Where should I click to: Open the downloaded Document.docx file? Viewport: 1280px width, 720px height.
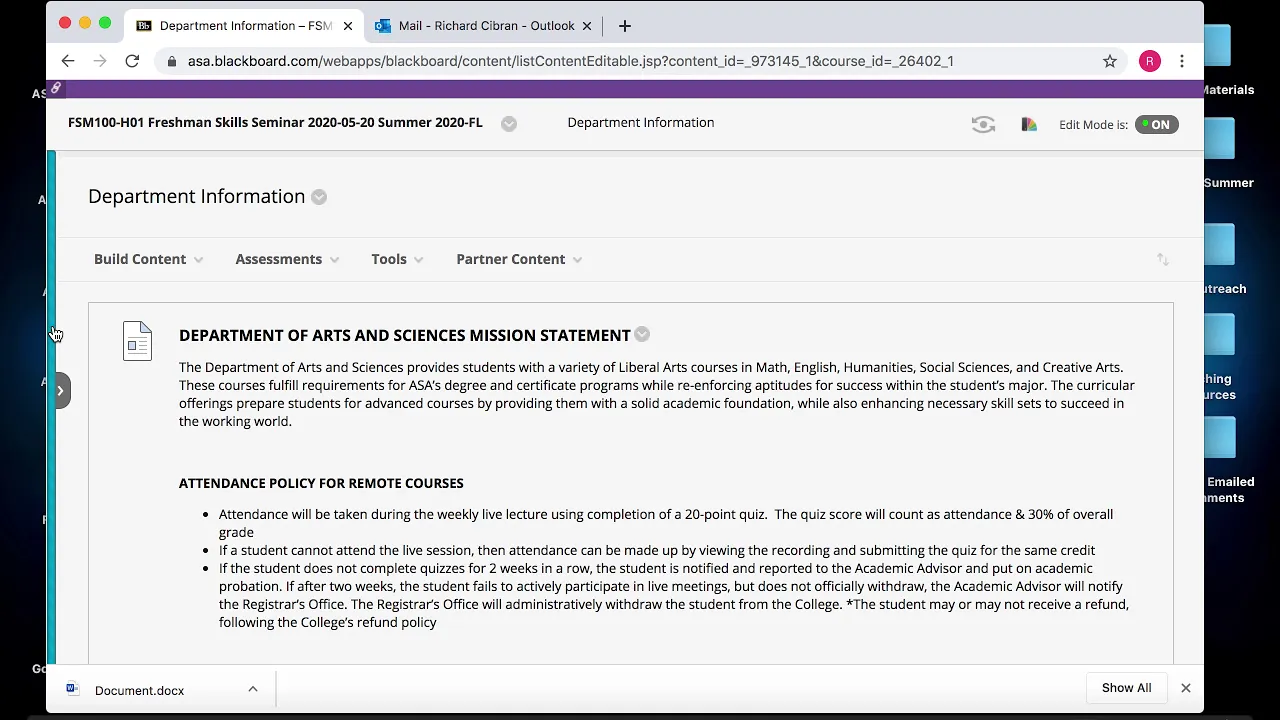[x=139, y=690]
